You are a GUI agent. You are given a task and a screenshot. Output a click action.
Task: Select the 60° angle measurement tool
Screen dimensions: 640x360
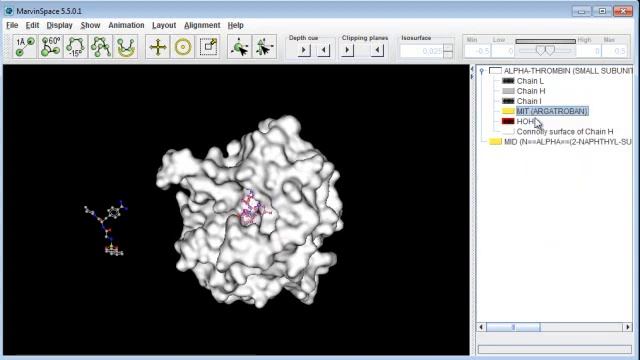51,47
